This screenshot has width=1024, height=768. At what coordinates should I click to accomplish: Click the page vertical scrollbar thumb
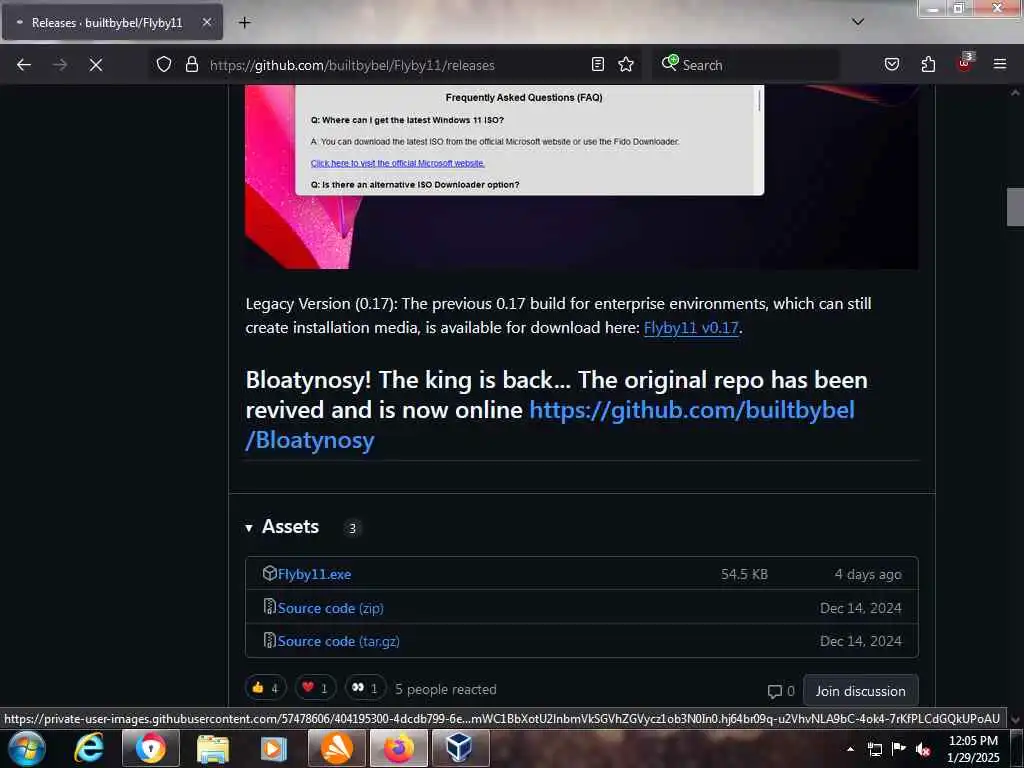(1015, 206)
